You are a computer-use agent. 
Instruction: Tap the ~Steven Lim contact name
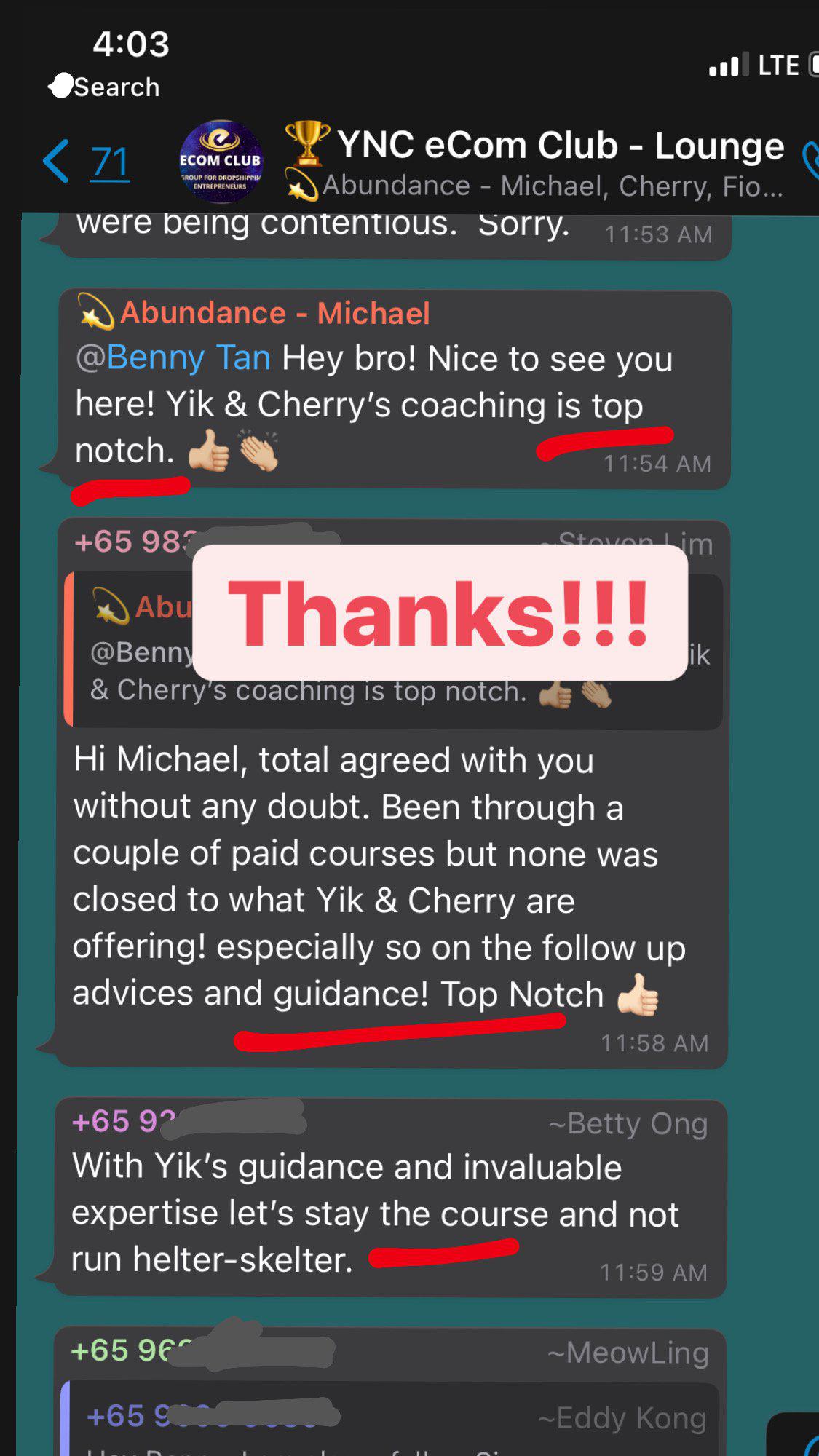point(626,543)
